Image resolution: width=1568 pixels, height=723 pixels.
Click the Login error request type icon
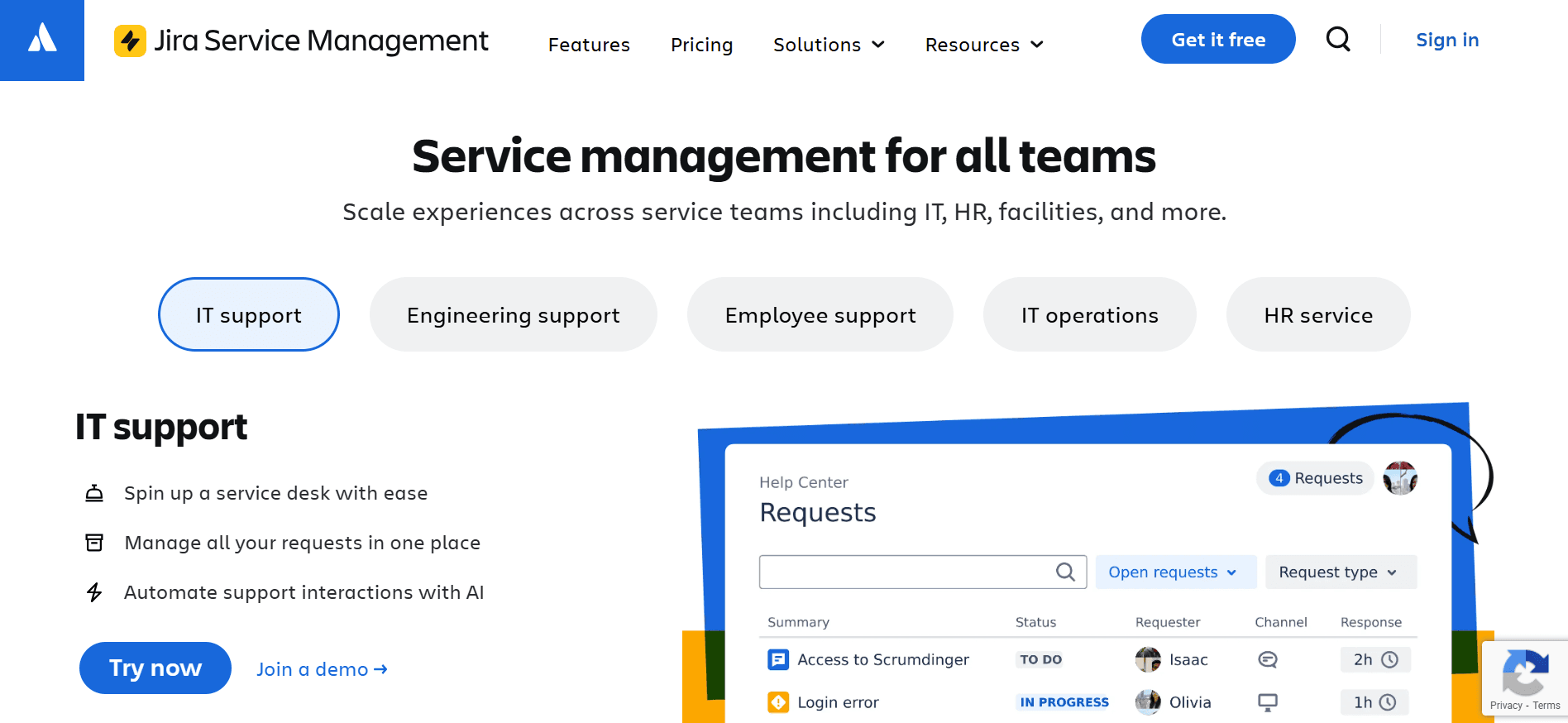(778, 702)
